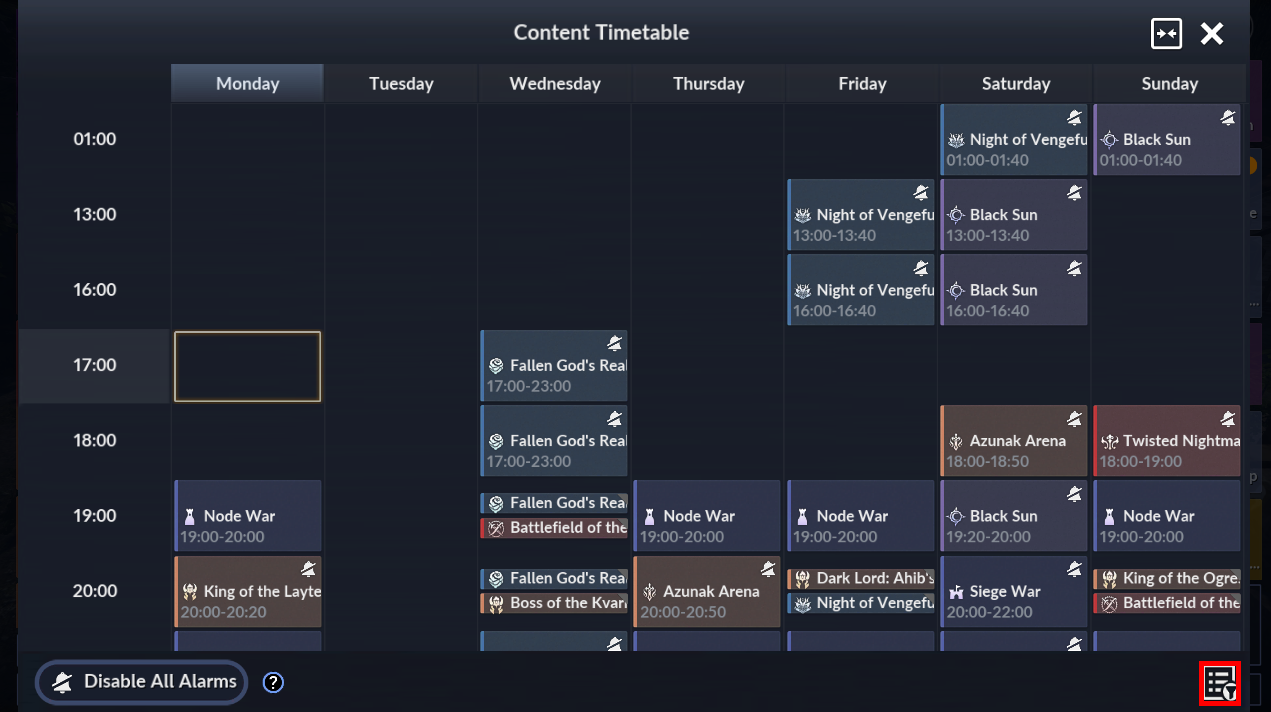This screenshot has width=1271, height=712.
Task: Select the Monday column header
Action: tap(247, 84)
